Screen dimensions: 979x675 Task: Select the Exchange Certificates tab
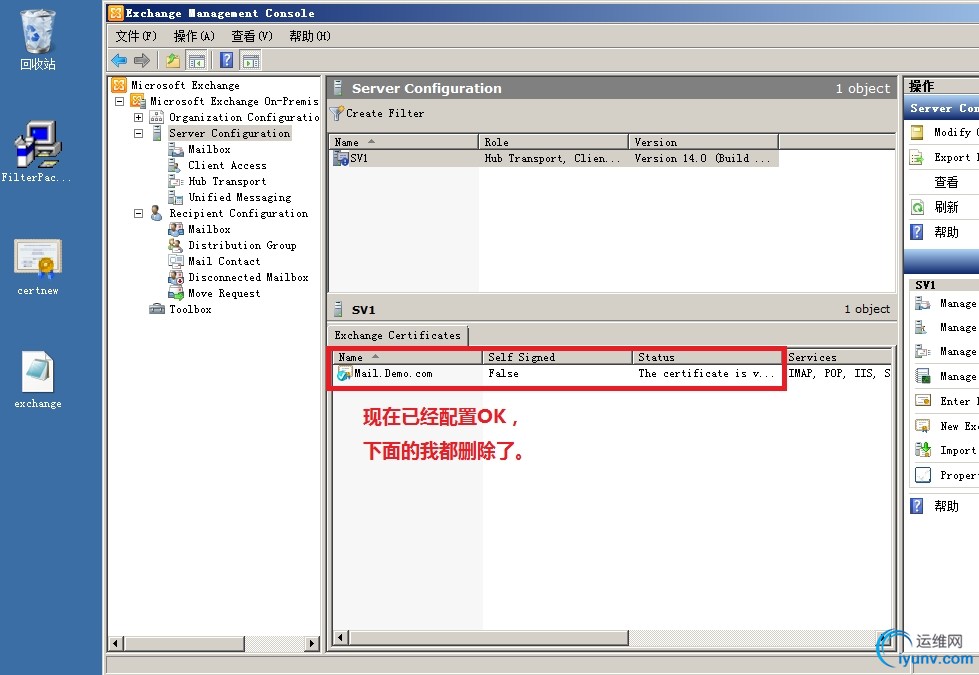tap(397, 335)
